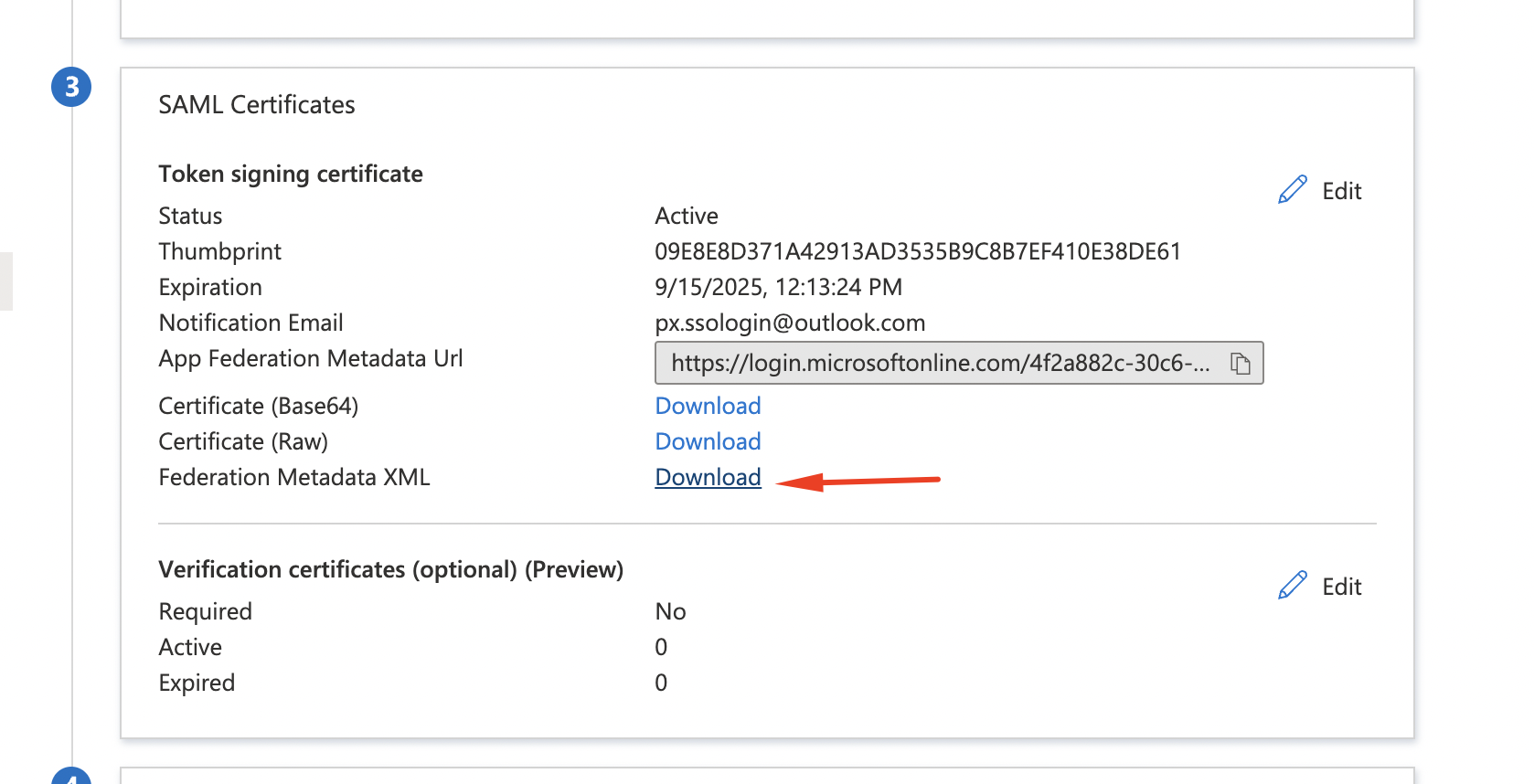The image size is (1534, 784).
Task: Click the Active status value
Action: [x=686, y=216]
